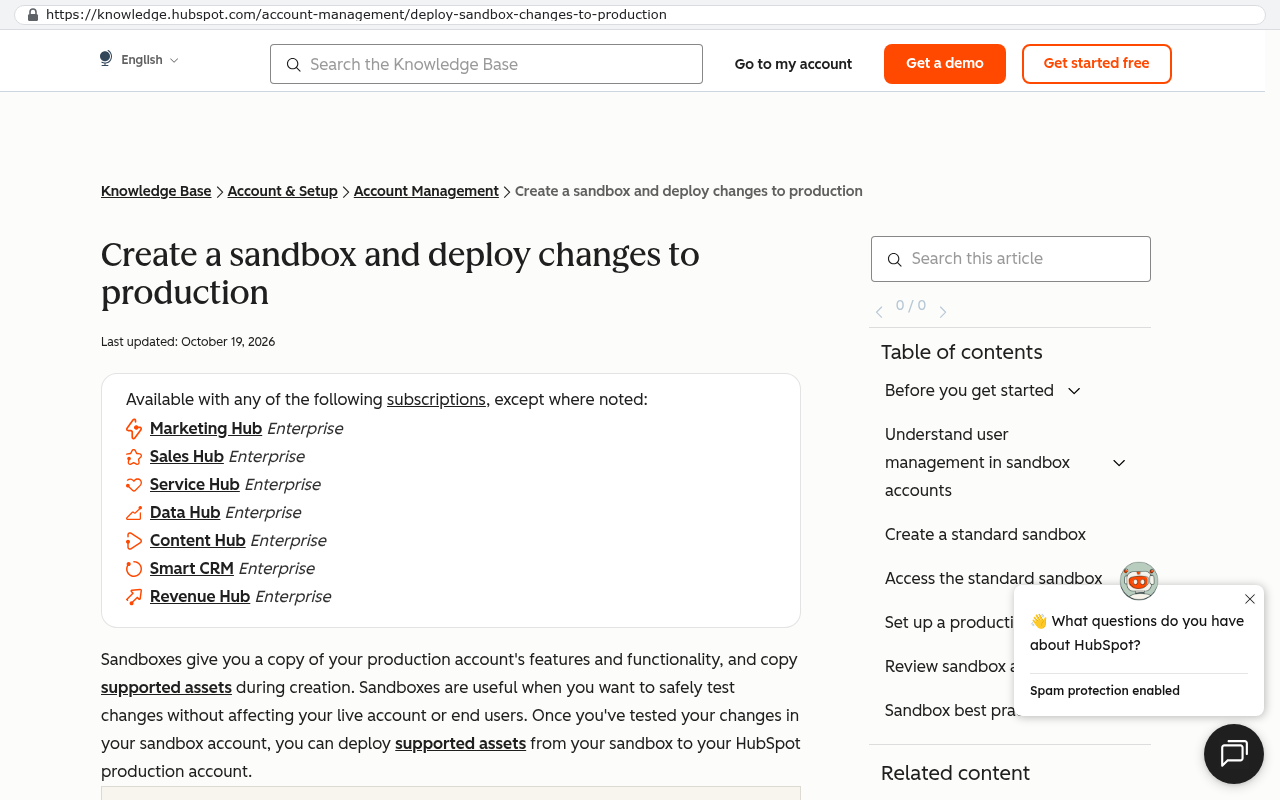The image size is (1280, 800).
Task: Click the Knowledge Base search magnifier icon
Action: (293, 65)
